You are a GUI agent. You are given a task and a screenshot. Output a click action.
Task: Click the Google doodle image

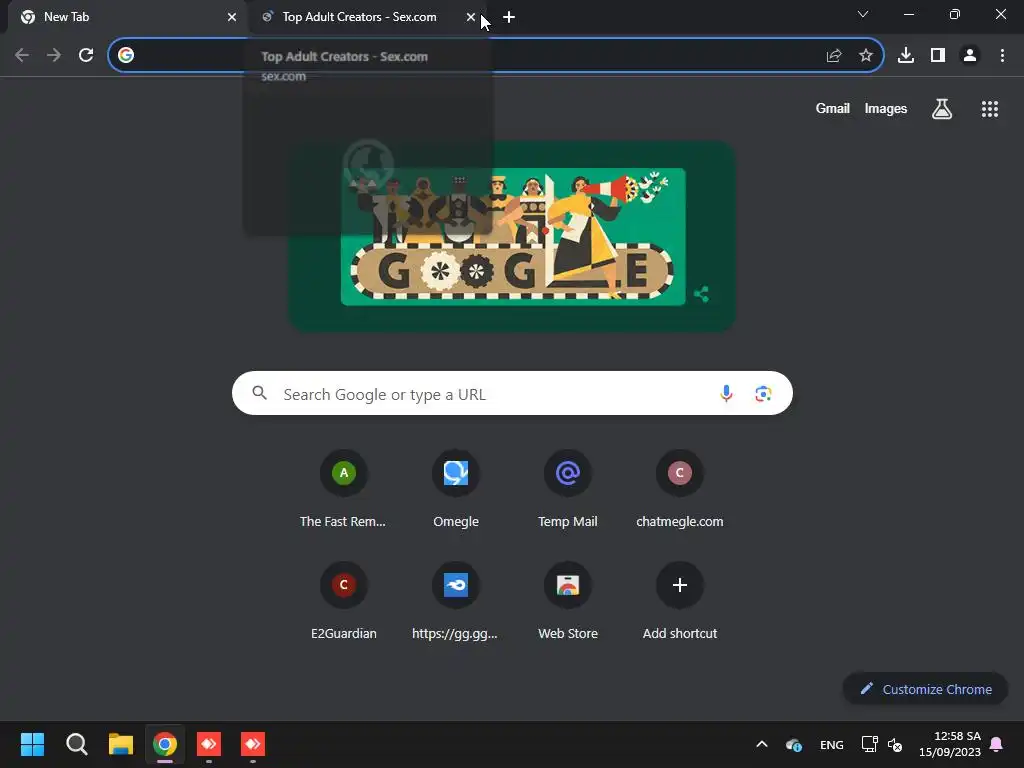pos(513,236)
